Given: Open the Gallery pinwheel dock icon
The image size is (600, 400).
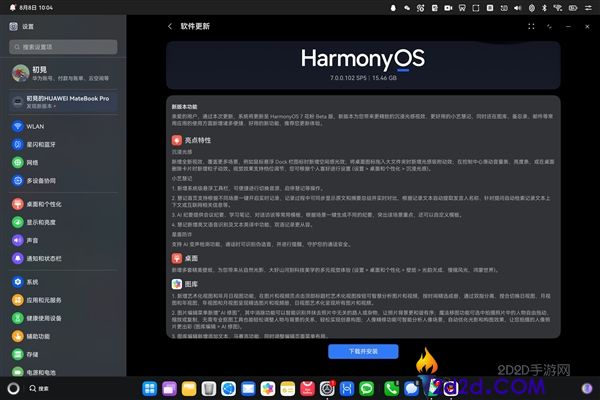Looking at the screenshot, I should 268,389.
